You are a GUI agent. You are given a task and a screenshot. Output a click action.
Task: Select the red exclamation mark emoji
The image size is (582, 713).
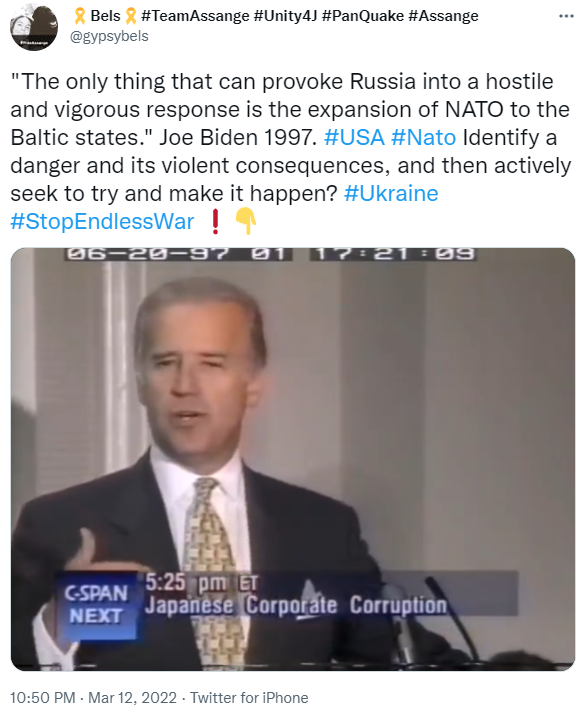(216, 222)
